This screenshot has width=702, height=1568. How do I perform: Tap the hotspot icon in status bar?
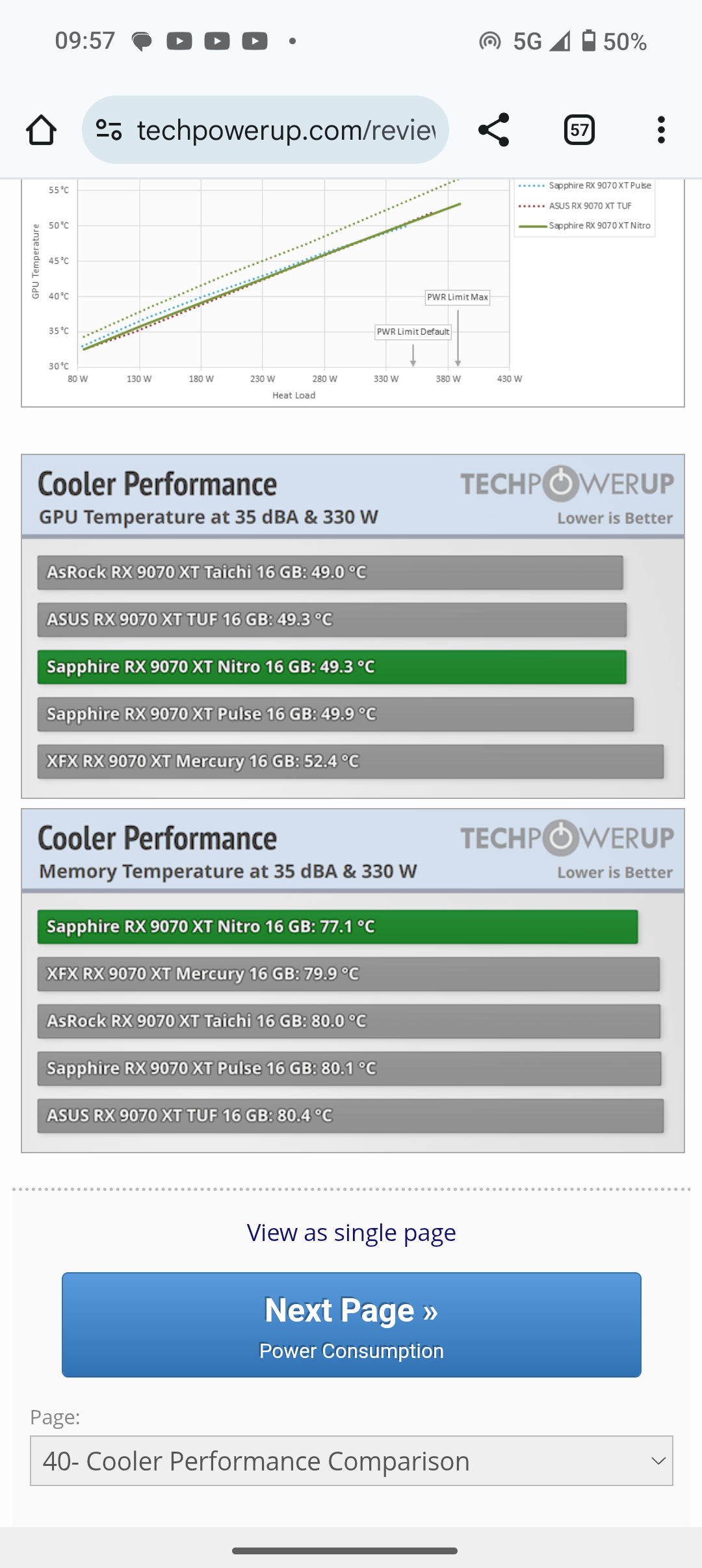tap(489, 42)
